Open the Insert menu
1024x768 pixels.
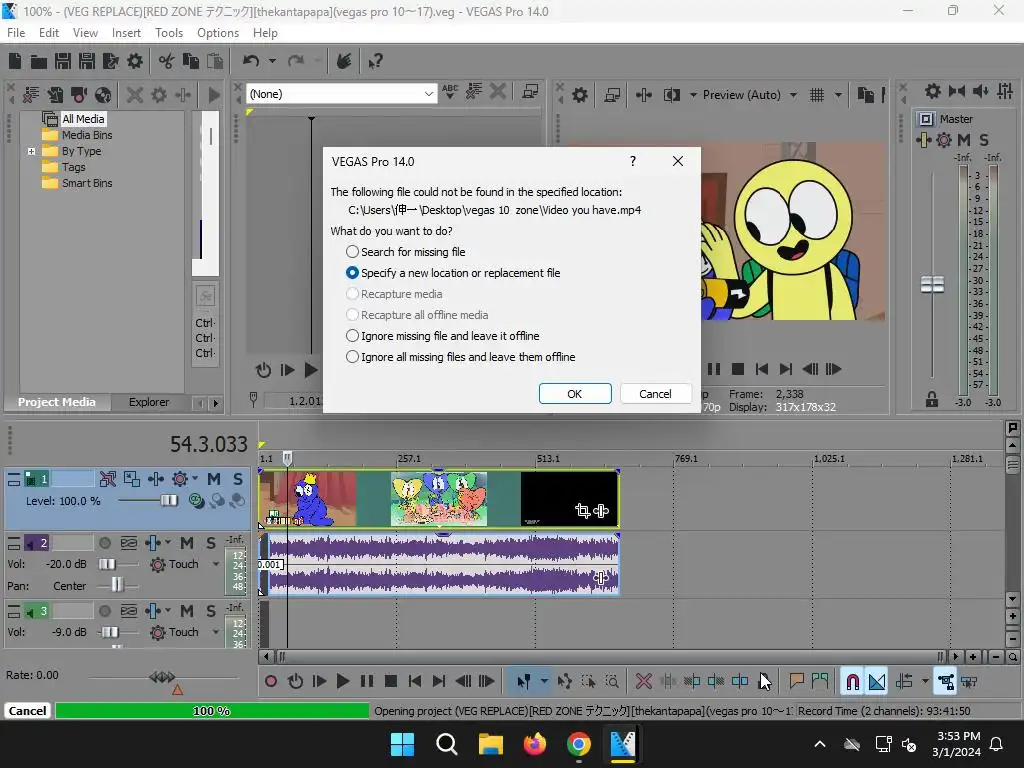click(x=126, y=33)
